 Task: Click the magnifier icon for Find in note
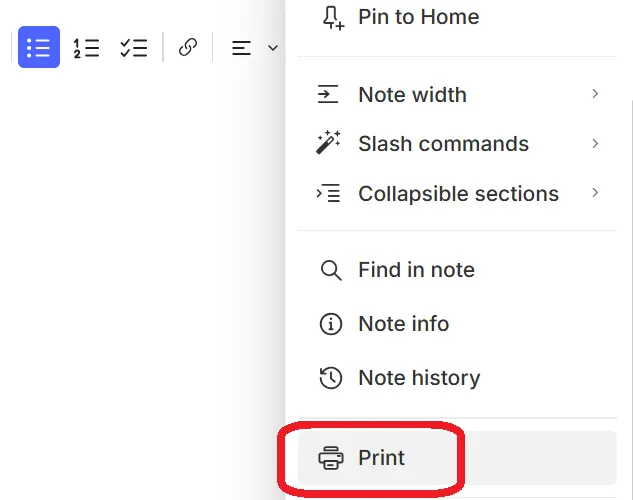(x=331, y=270)
